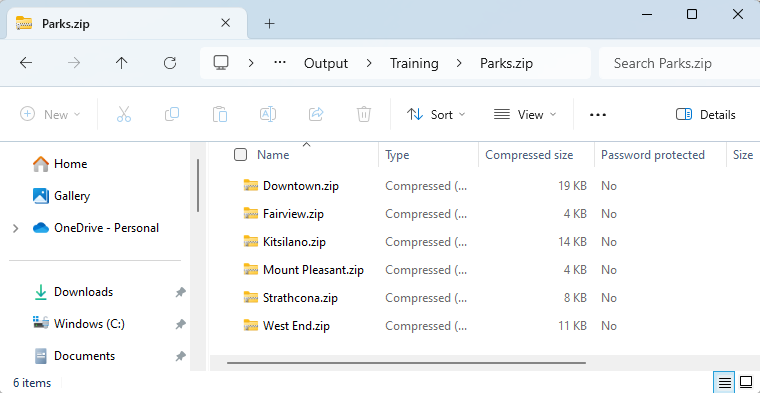Screen dimensions: 760x393
Task: Click the Downloads arrow icon in sidebar
Action: coord(41,292)
